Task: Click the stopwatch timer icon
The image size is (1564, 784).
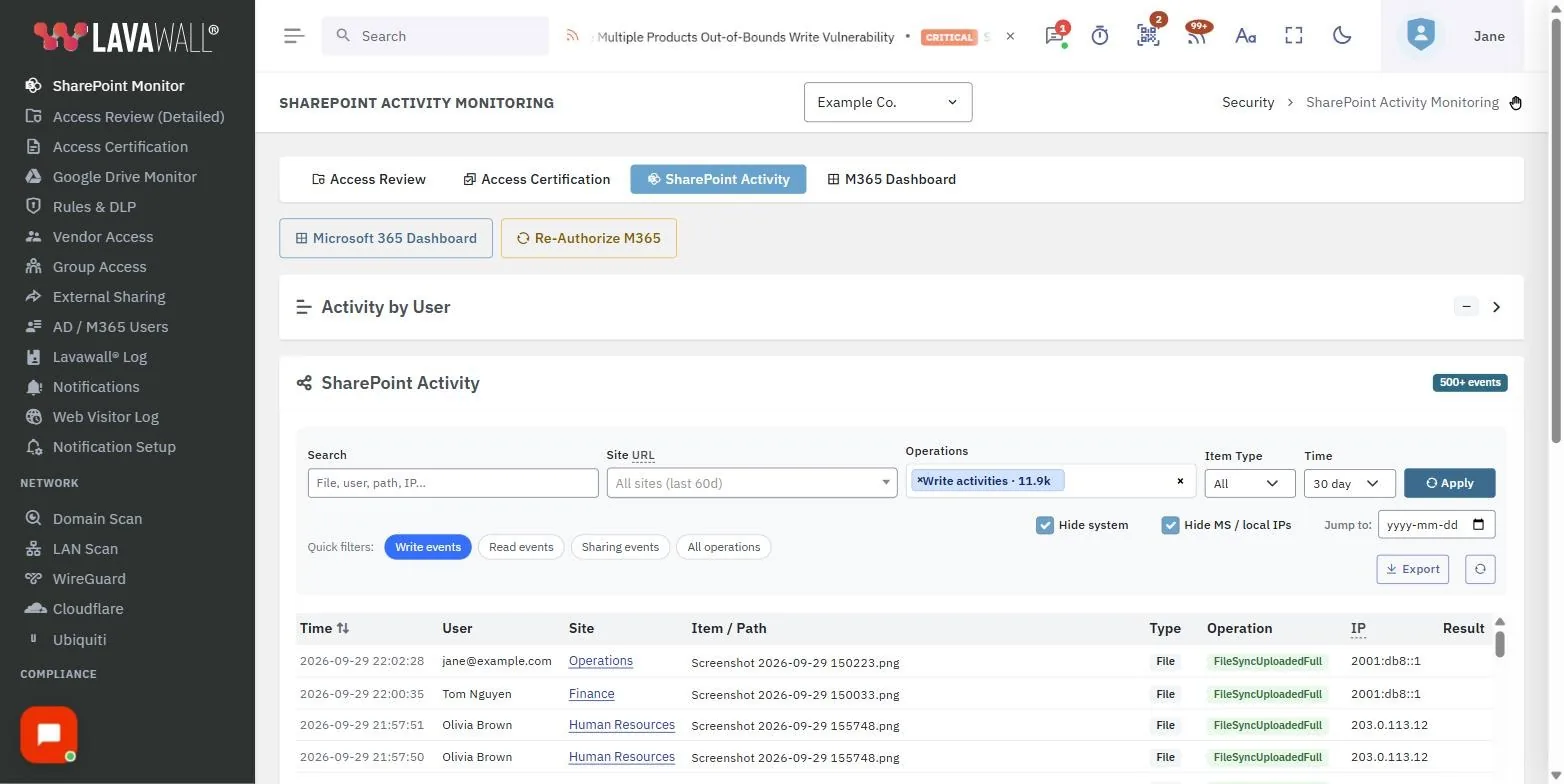Action: [1100, 36]
